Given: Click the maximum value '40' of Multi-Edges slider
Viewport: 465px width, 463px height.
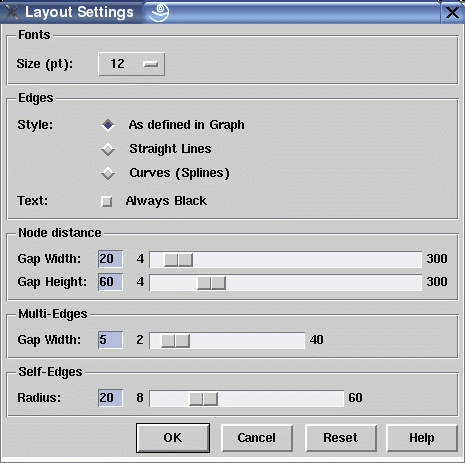Looking at the screenshot, I should (x=316, y=340).
